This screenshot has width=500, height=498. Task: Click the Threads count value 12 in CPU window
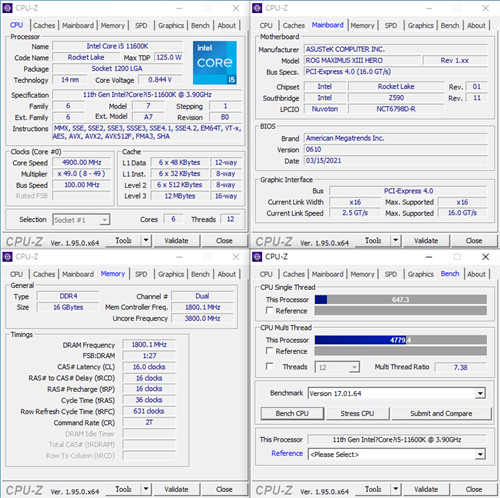click(230, 219)
